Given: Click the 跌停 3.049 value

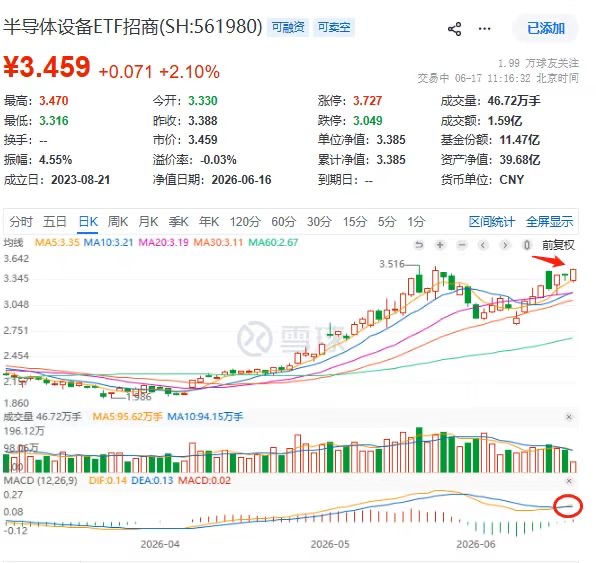Looking at the screenshot, I should tap(368, 121).
